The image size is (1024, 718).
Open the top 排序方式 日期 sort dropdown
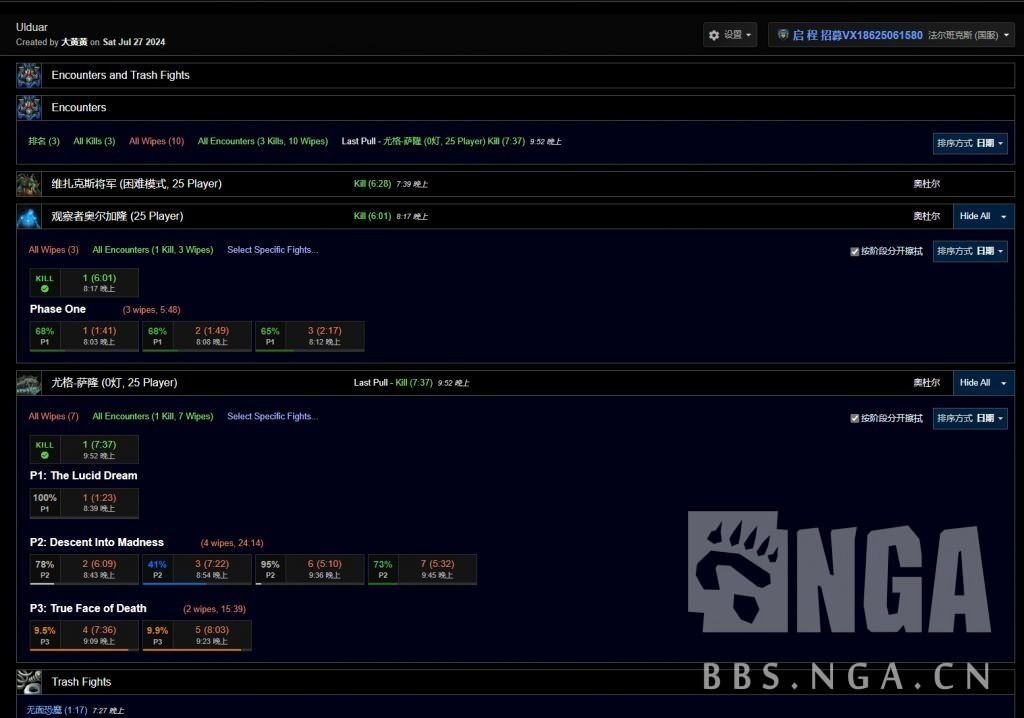971,143
